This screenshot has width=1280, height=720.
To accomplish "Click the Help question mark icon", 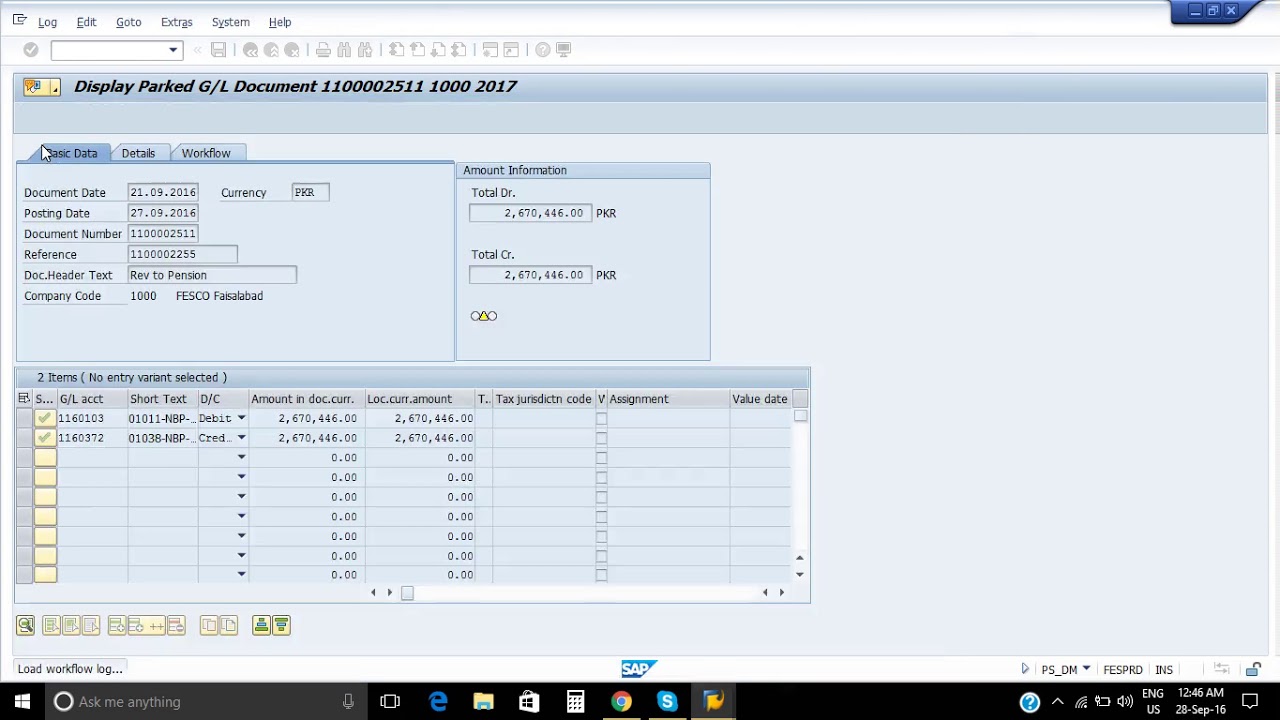I will pyautogui.click(x=543, y=49).
